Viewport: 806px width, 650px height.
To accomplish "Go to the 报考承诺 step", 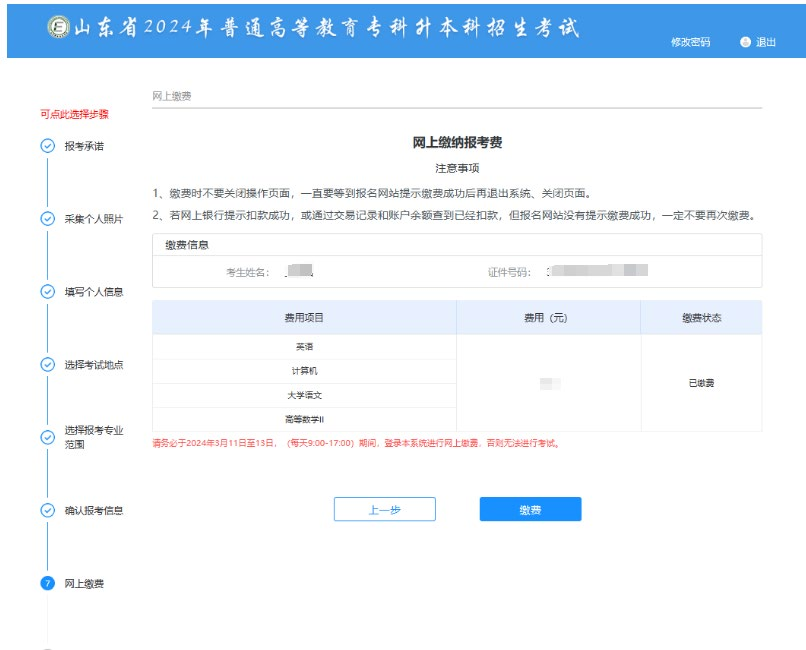I will (x=84, y=146).
